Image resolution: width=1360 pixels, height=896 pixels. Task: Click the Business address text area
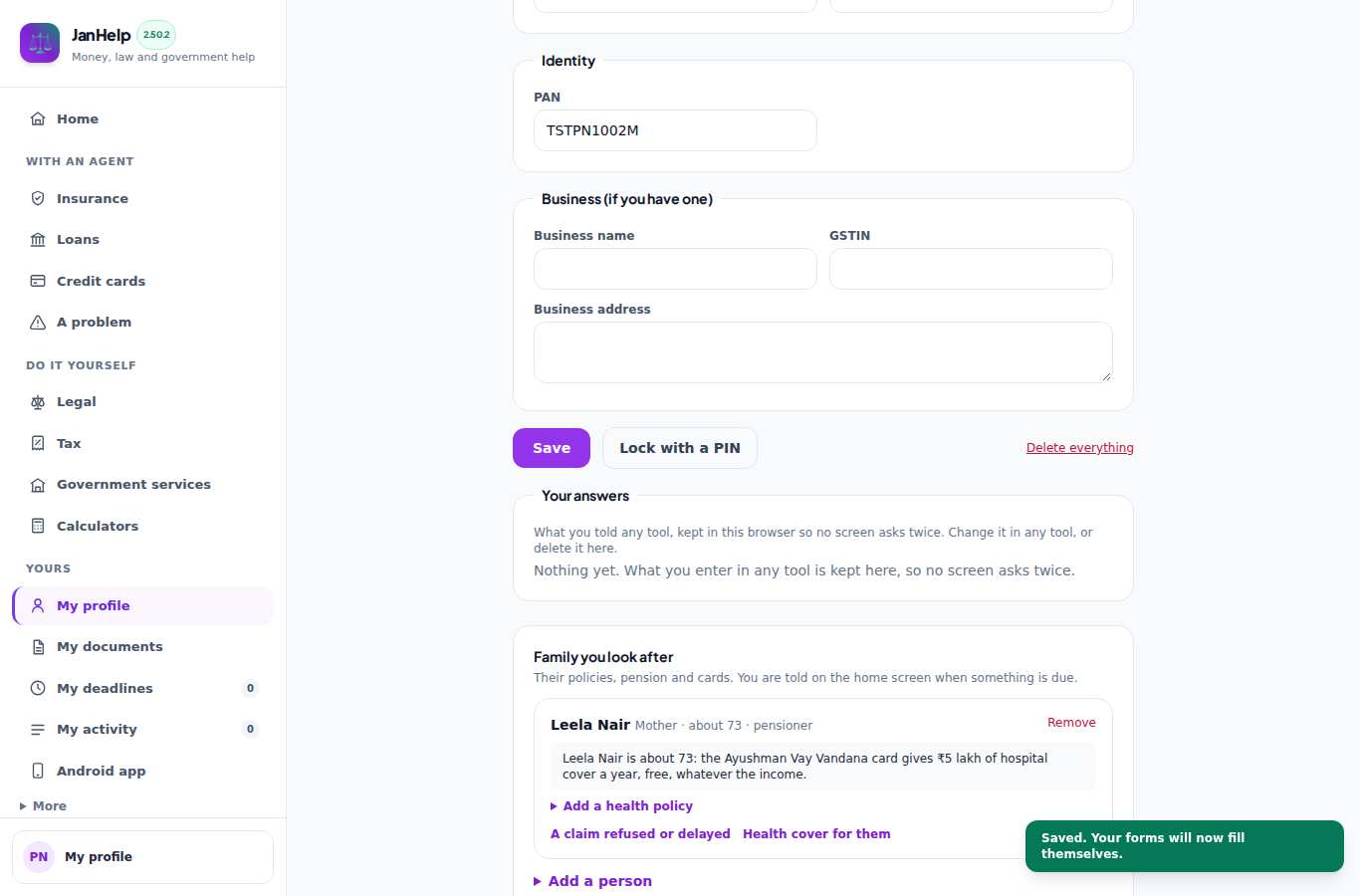tap(823, 352)
